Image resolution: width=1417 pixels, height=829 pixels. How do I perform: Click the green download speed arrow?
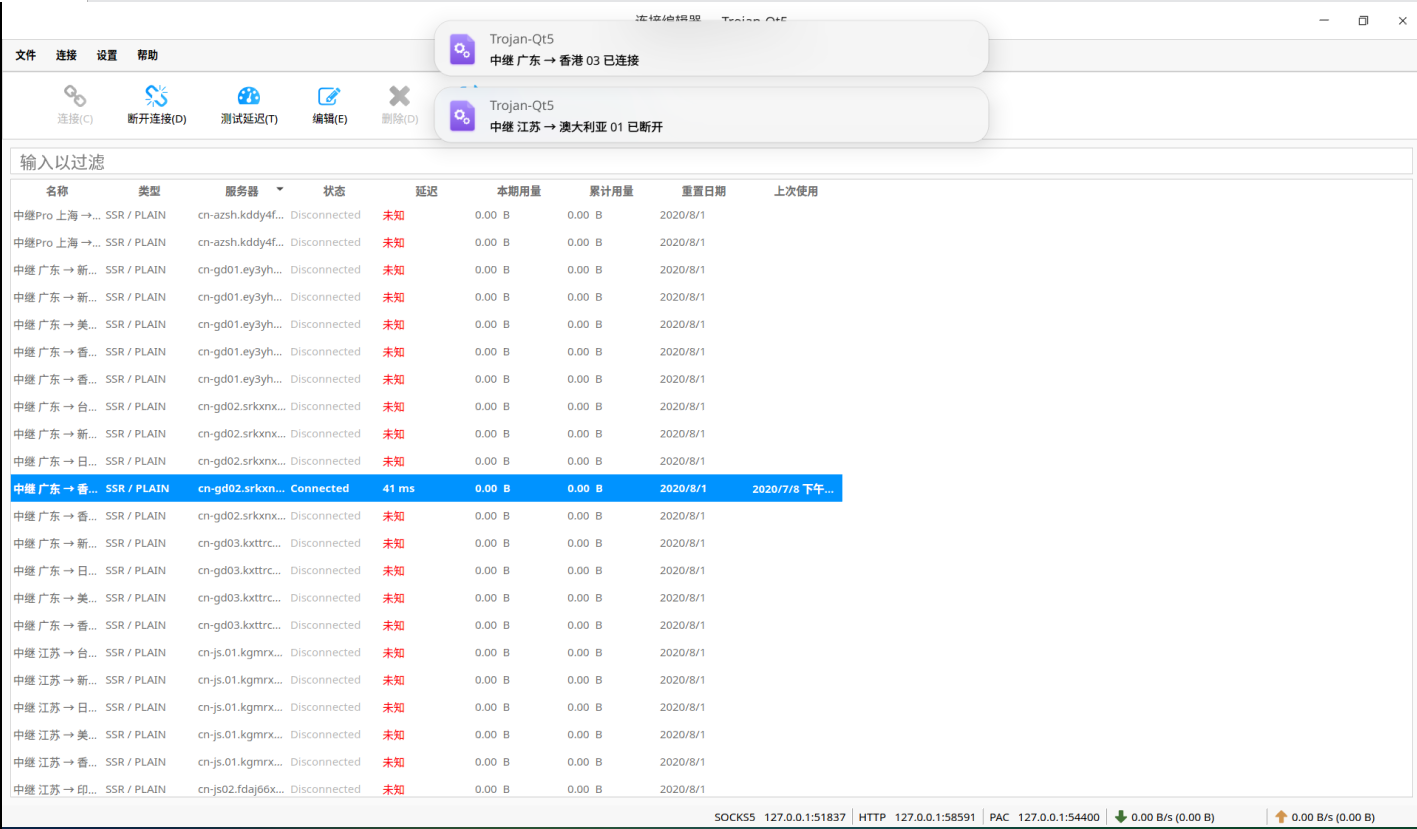[x=1121, y=817]
